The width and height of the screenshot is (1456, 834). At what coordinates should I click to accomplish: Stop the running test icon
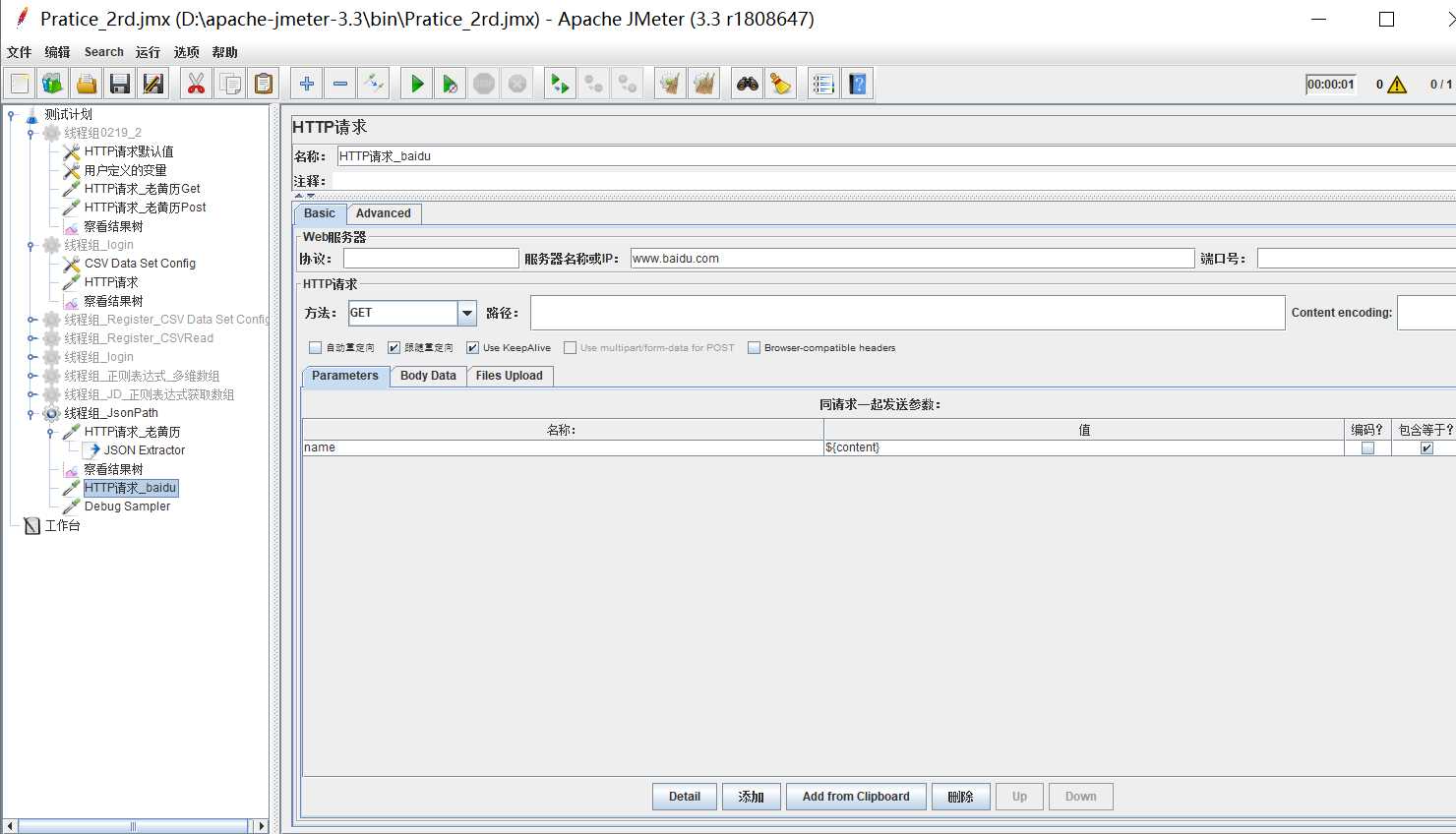click(484, 84)
